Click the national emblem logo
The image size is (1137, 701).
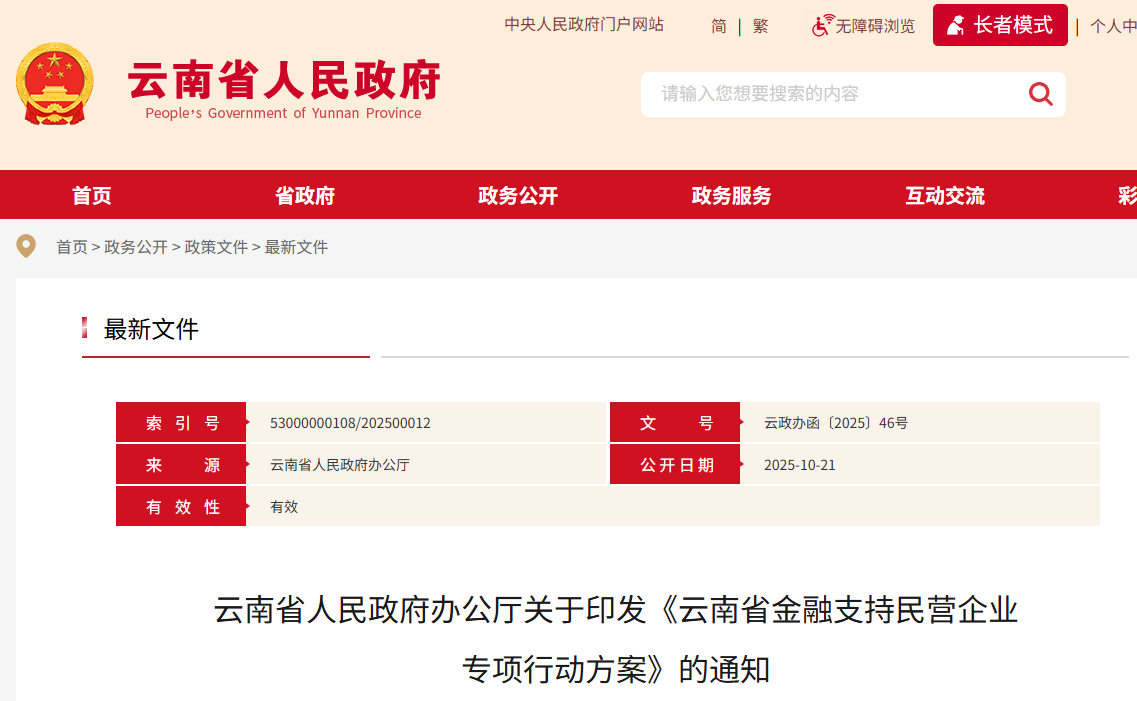click(55, 84)
